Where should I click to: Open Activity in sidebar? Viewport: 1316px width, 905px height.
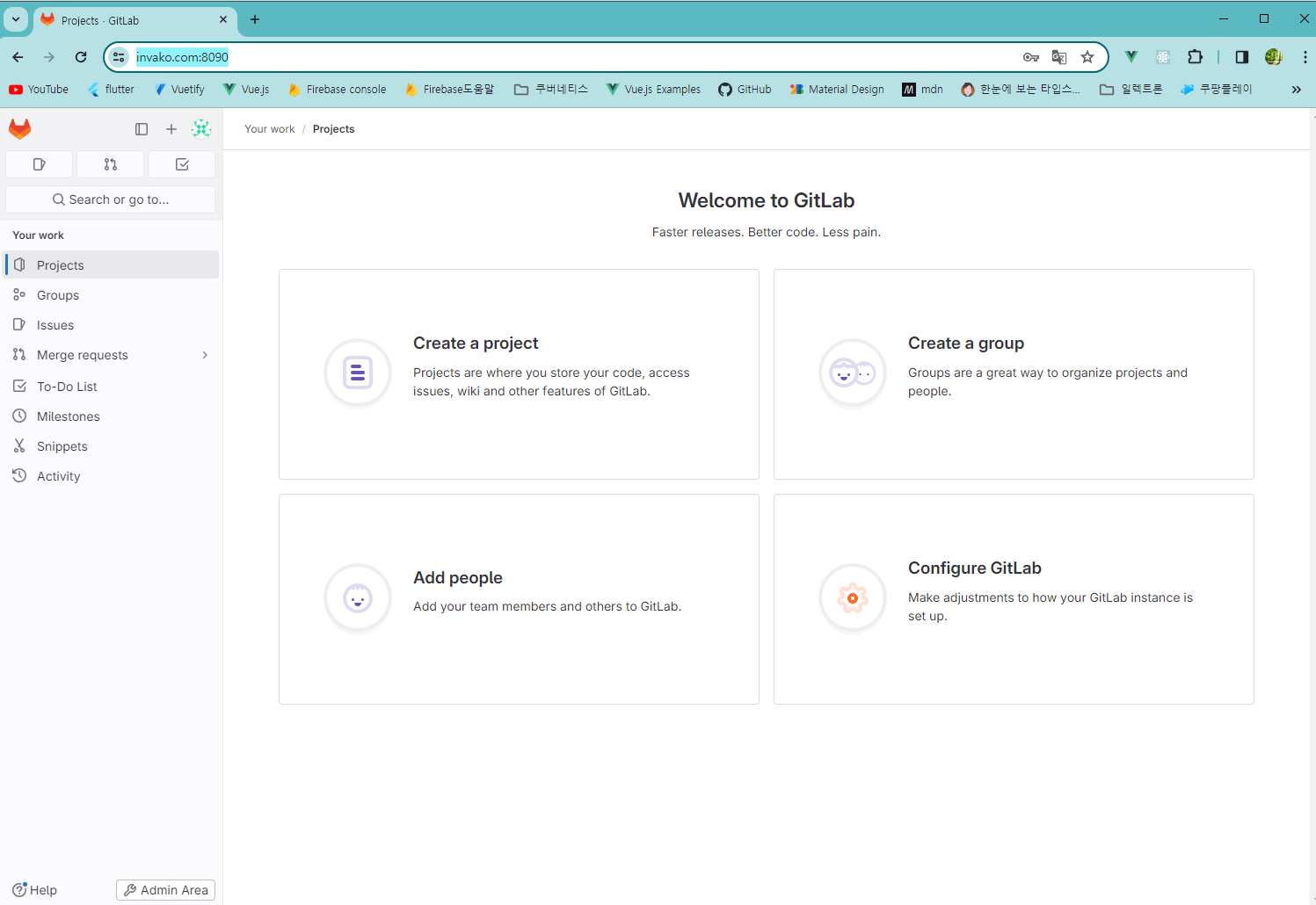tap(112, 476)
